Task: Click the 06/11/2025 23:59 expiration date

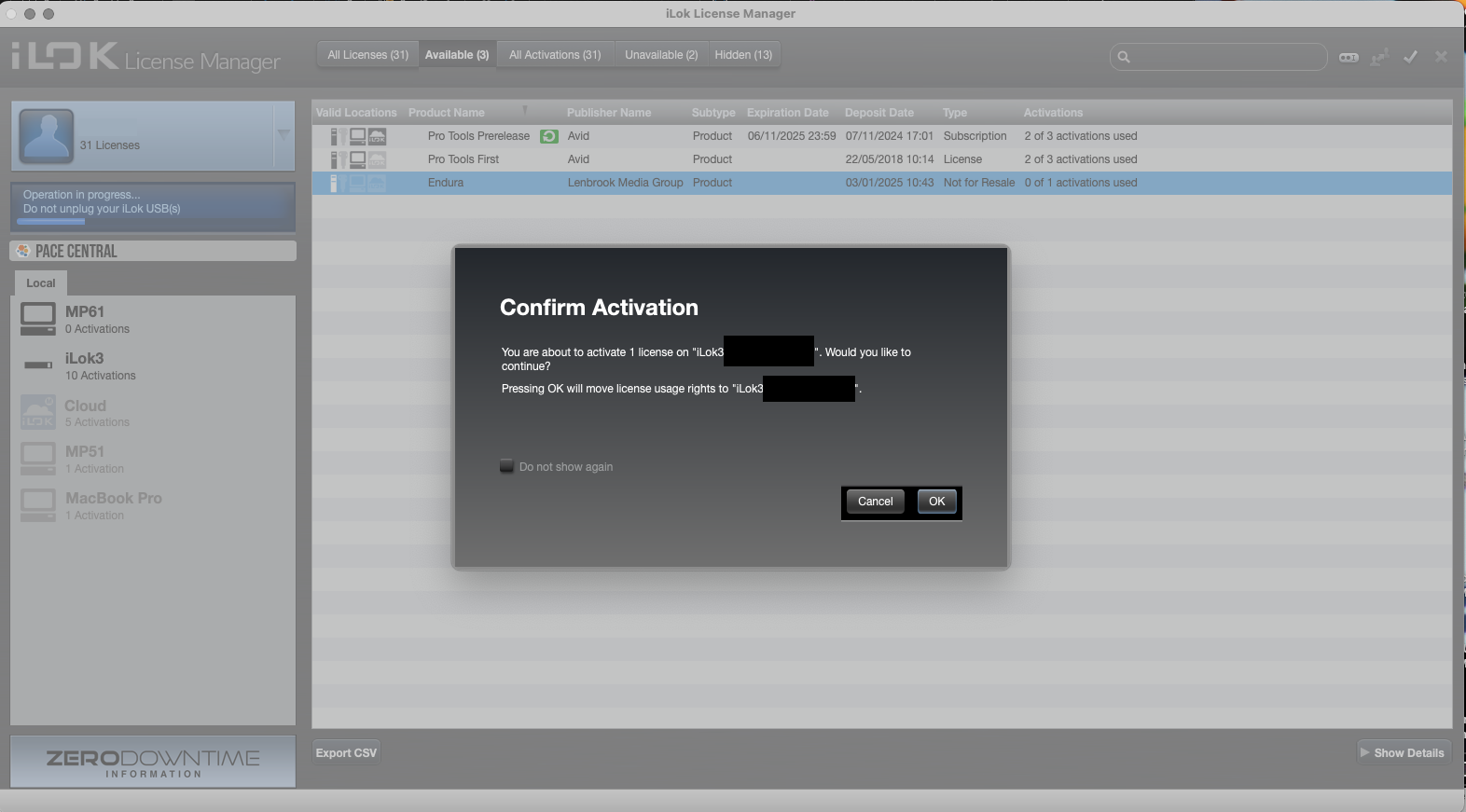Action: (x=791, y=136)
